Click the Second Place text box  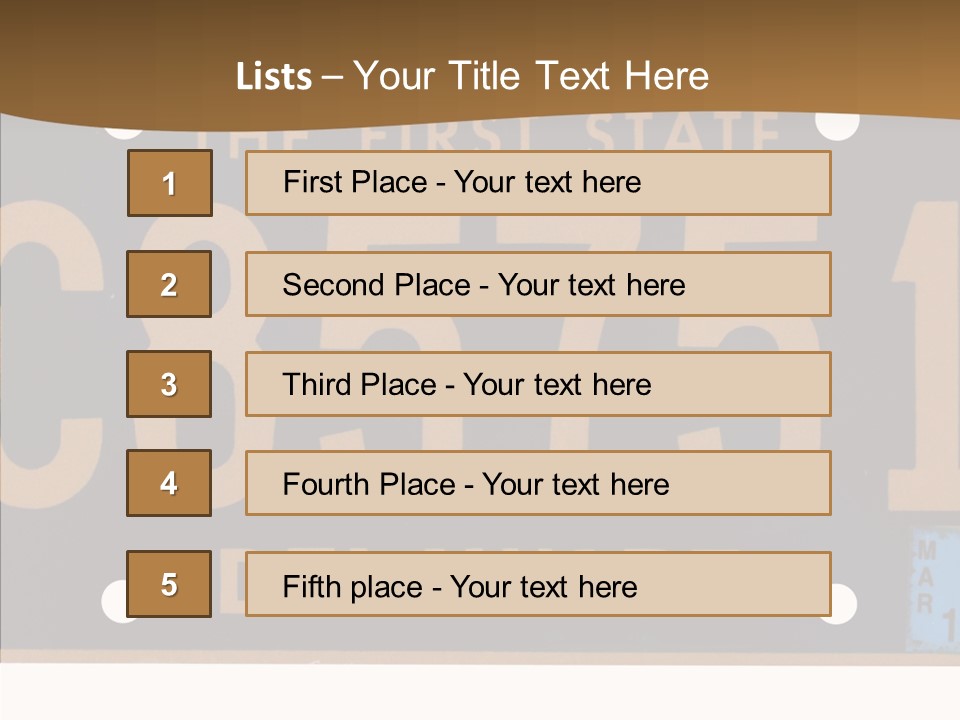538,284
